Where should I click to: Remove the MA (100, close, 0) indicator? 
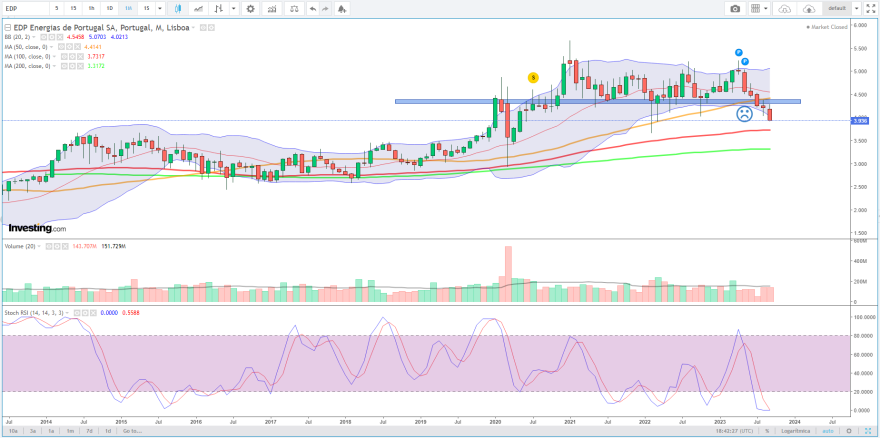pos(80,57)
